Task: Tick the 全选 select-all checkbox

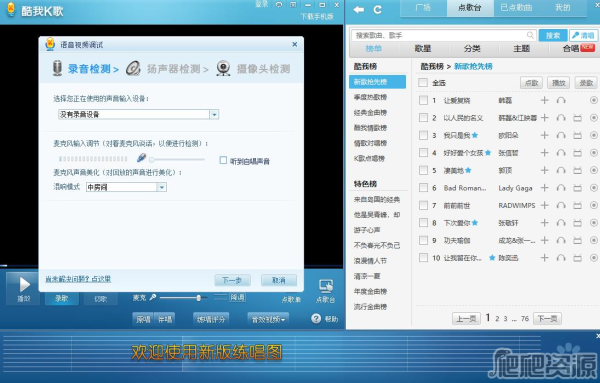Action: (423, 83)
